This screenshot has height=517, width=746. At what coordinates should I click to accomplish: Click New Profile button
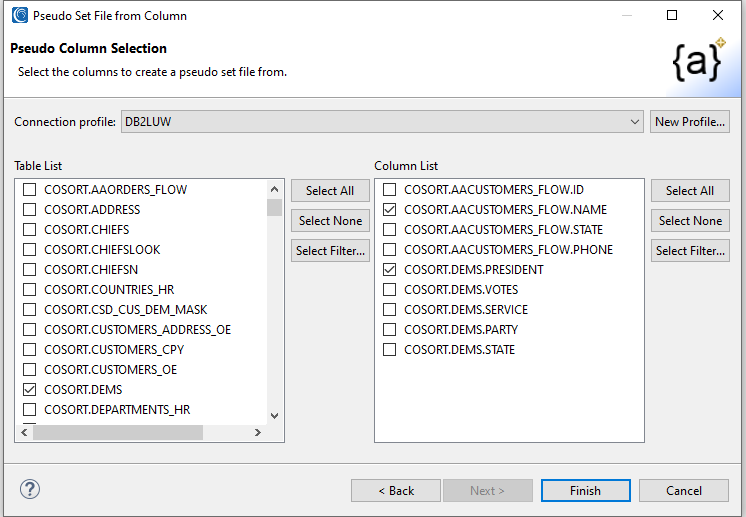(x=689, y=122)
